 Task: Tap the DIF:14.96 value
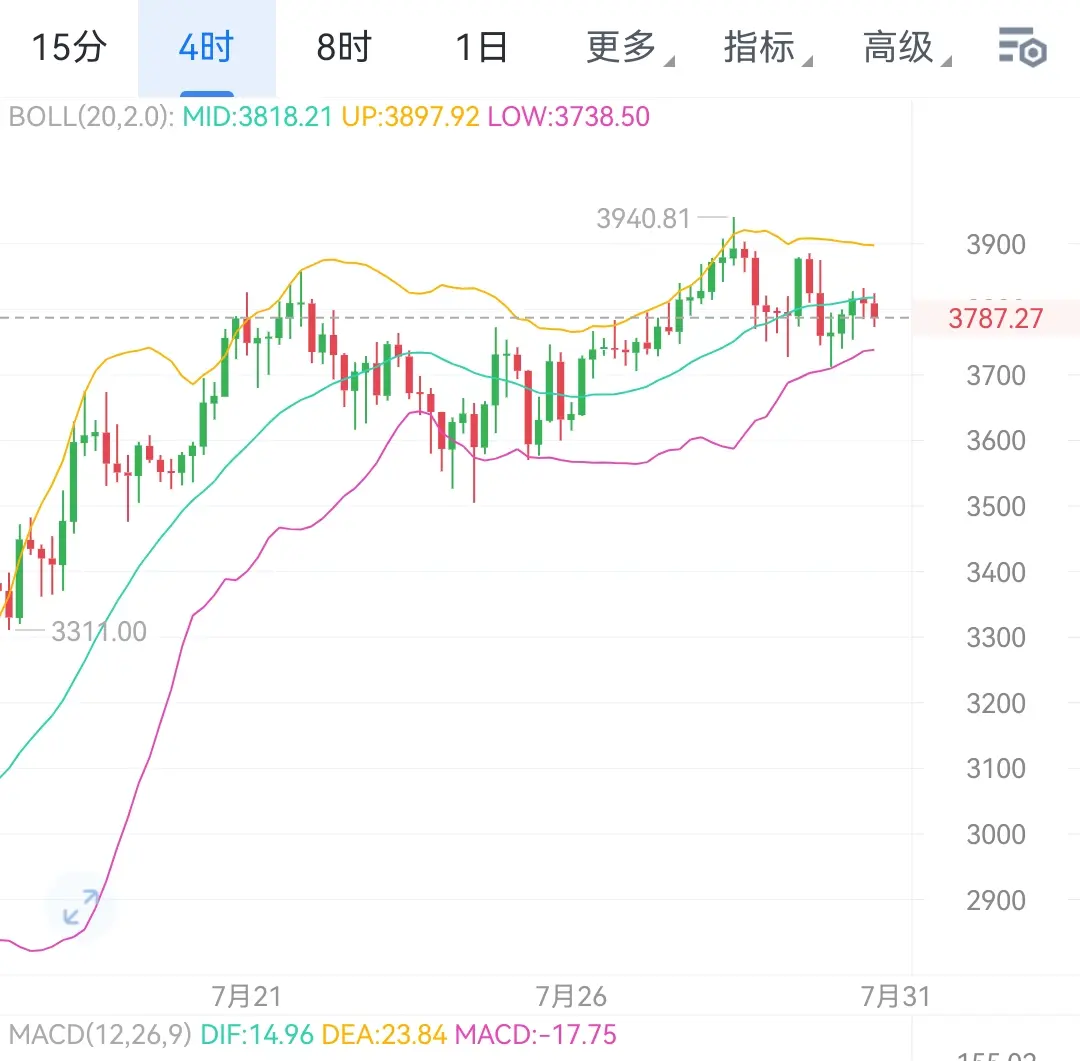[x=257, y=1034]
